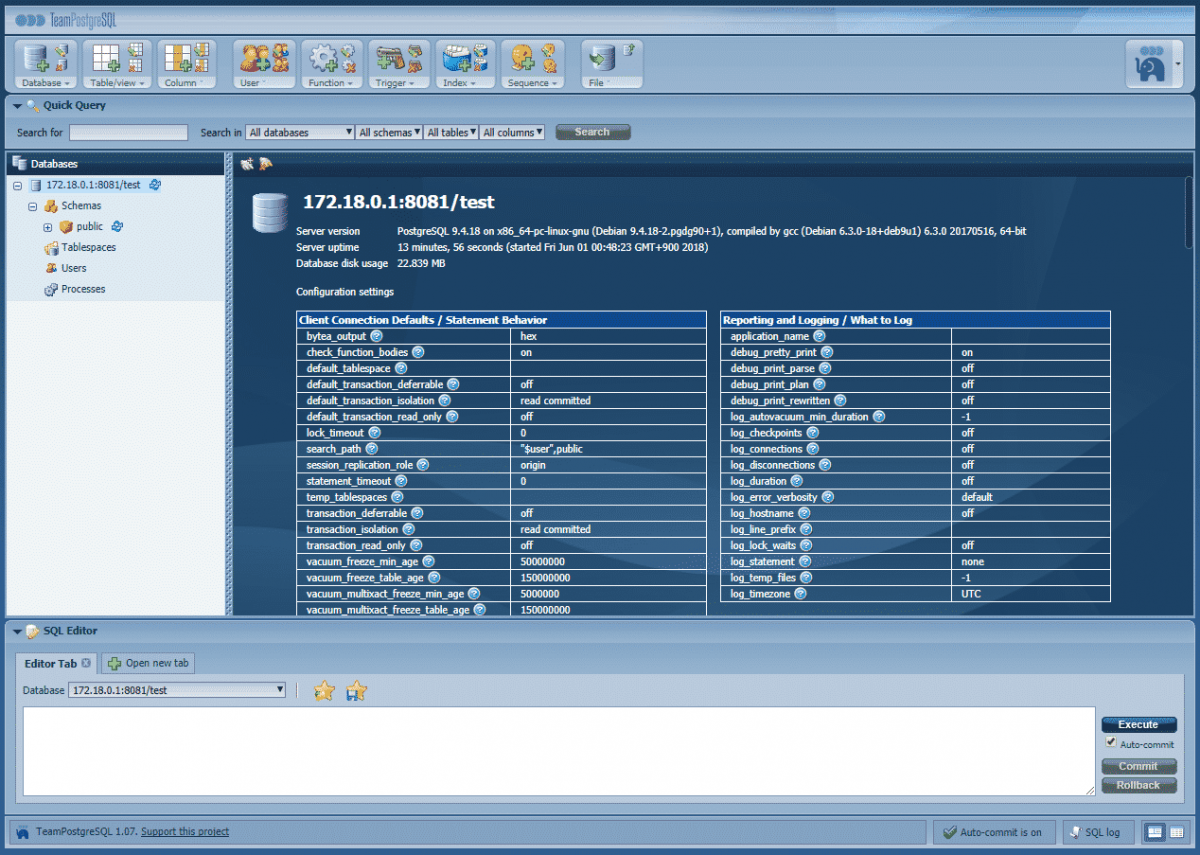Click the small delete function icon

[348, 65]
